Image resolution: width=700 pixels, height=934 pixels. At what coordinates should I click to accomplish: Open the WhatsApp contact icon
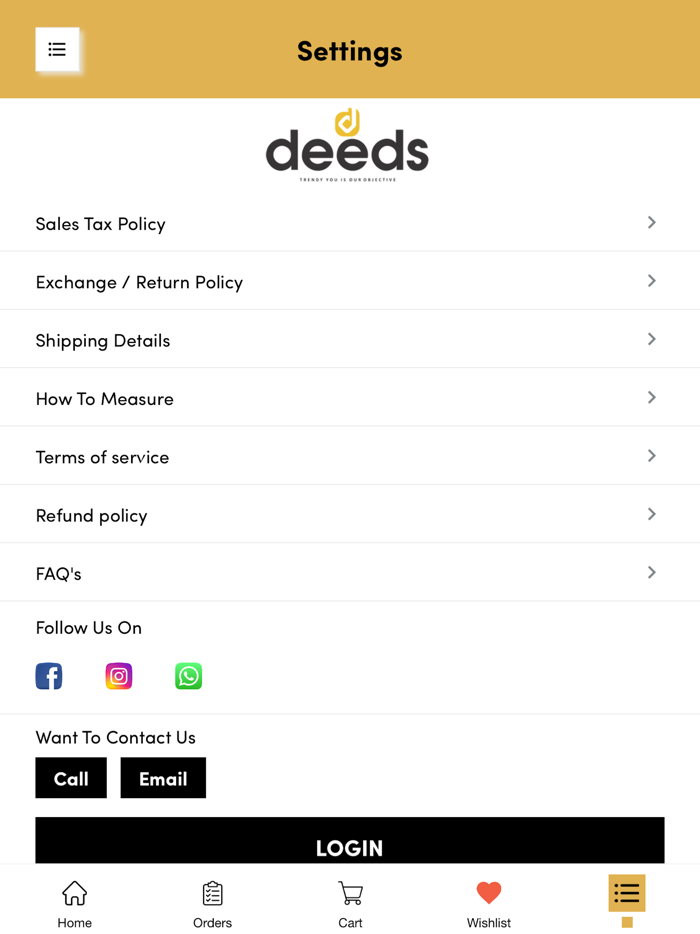pos(188,676)
